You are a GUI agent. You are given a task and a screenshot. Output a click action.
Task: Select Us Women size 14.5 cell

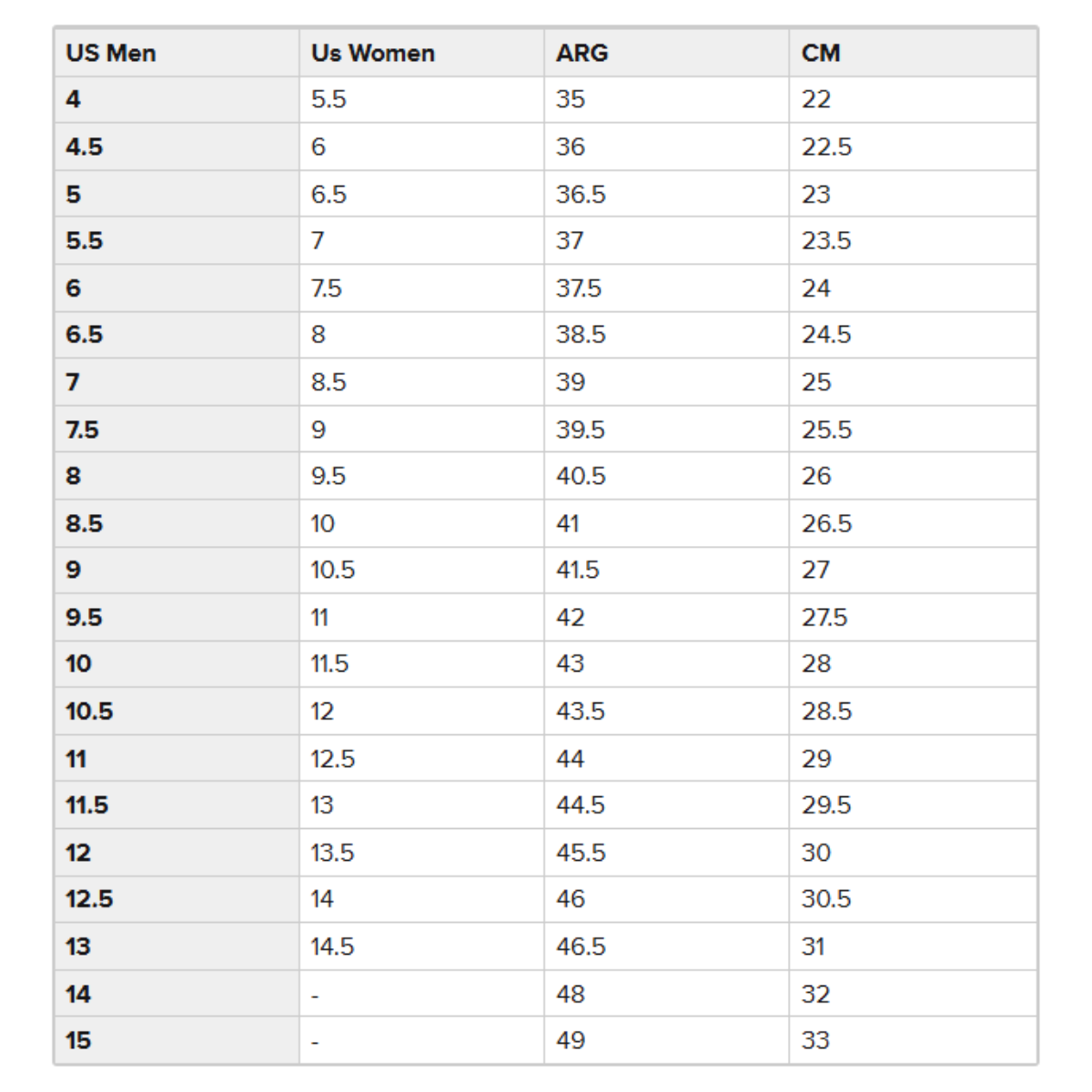422,946
